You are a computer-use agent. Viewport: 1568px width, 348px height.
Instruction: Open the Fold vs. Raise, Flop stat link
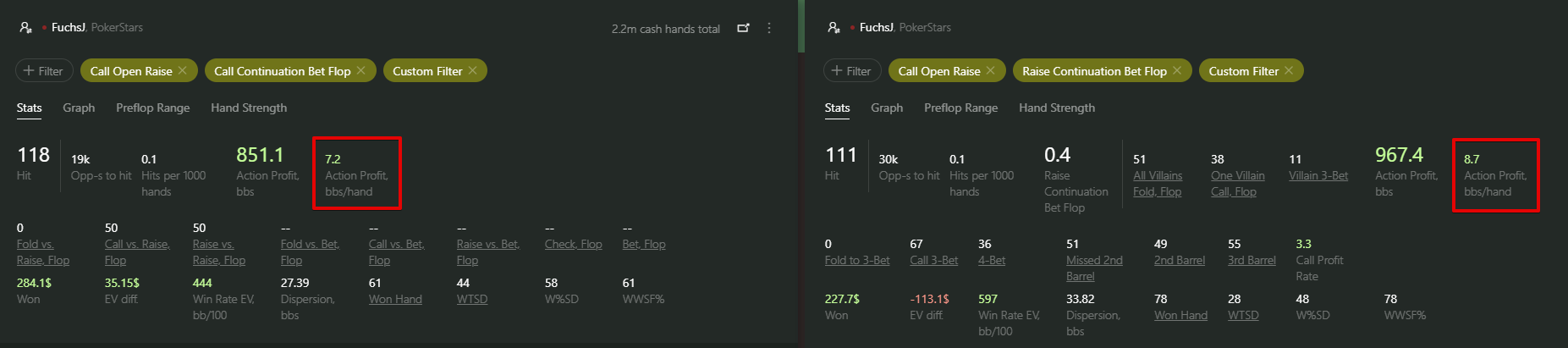click(x=43, y=252)
